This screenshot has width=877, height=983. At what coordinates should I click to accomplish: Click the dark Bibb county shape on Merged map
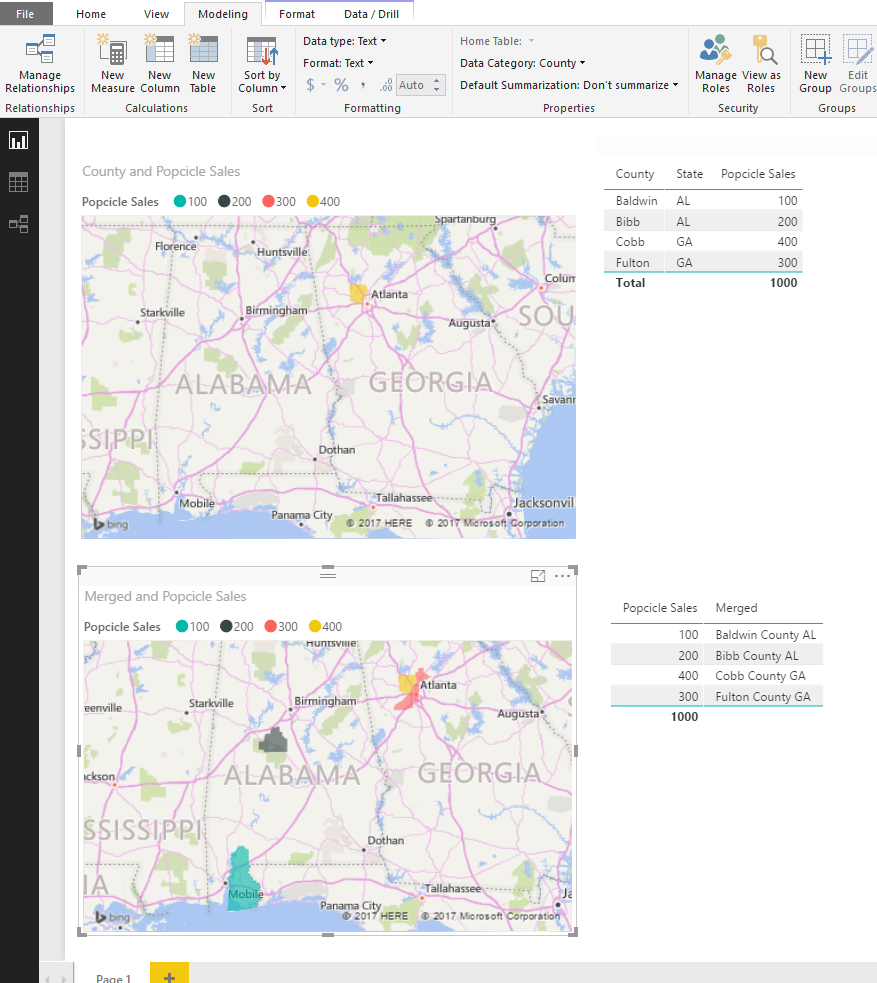tap(274, 742)
